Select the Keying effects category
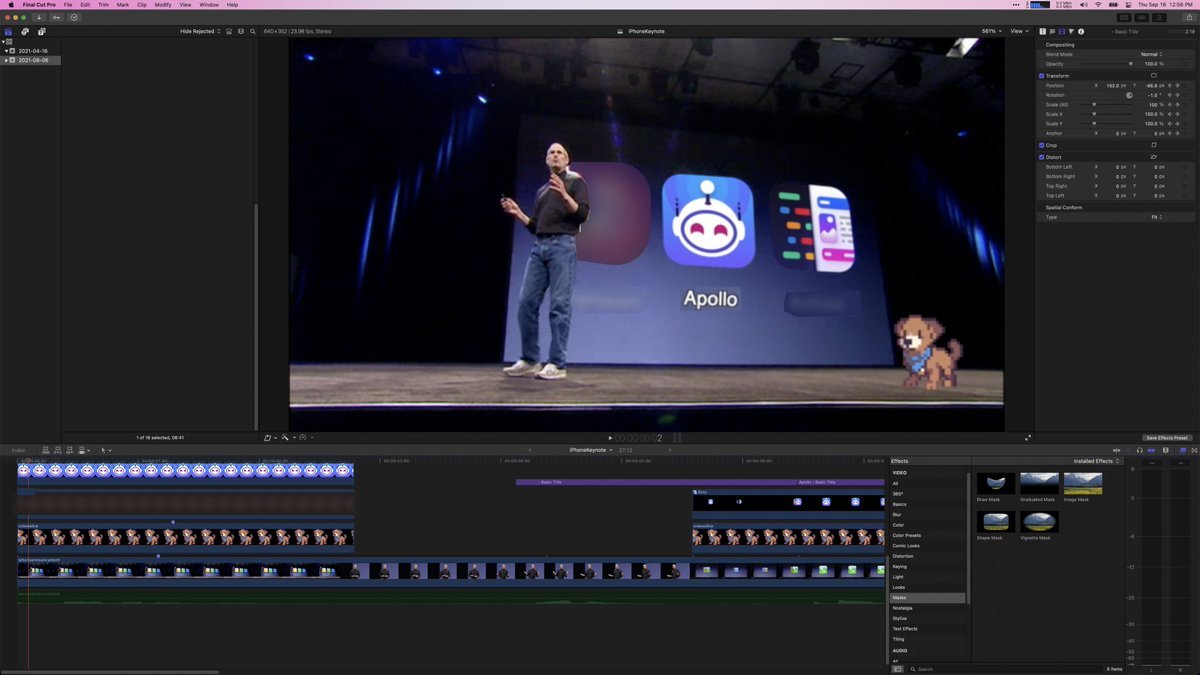This screenshot has height=675, width=1200. [900, 567]
